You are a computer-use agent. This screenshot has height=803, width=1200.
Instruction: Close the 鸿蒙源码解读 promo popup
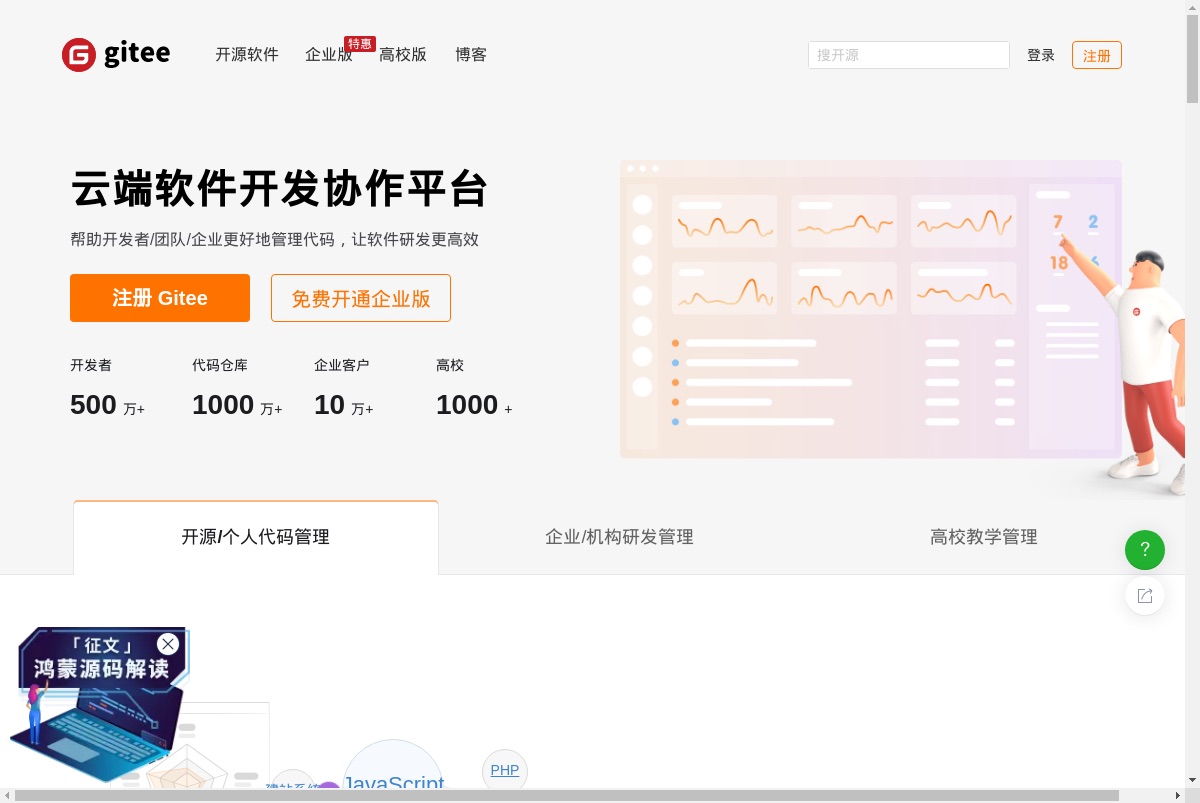point(168,644)
